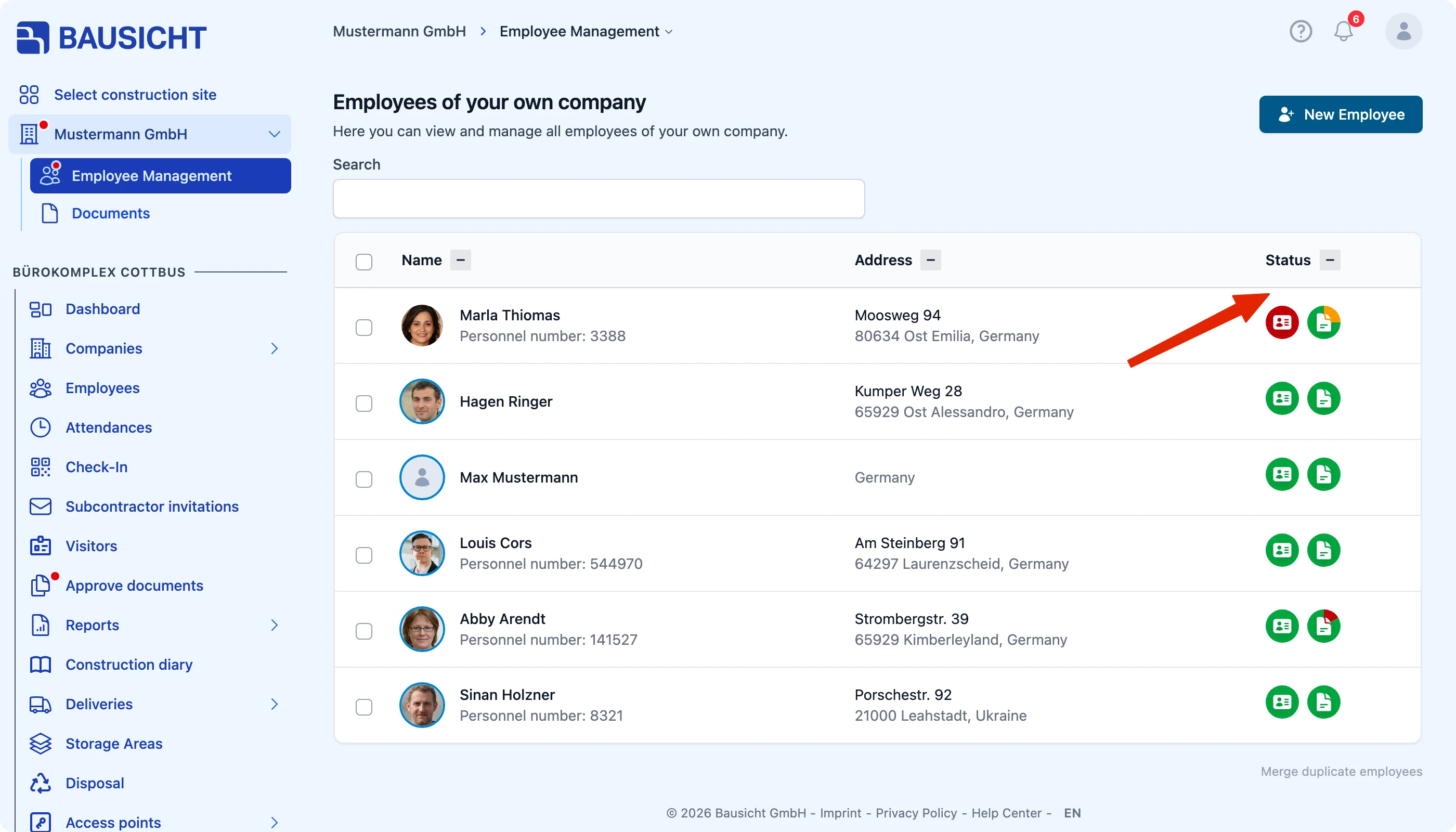Click the Check-In QR code icon
This screenshot has height=832, width=1456.
pyautogui.click(x=40, y=467)
